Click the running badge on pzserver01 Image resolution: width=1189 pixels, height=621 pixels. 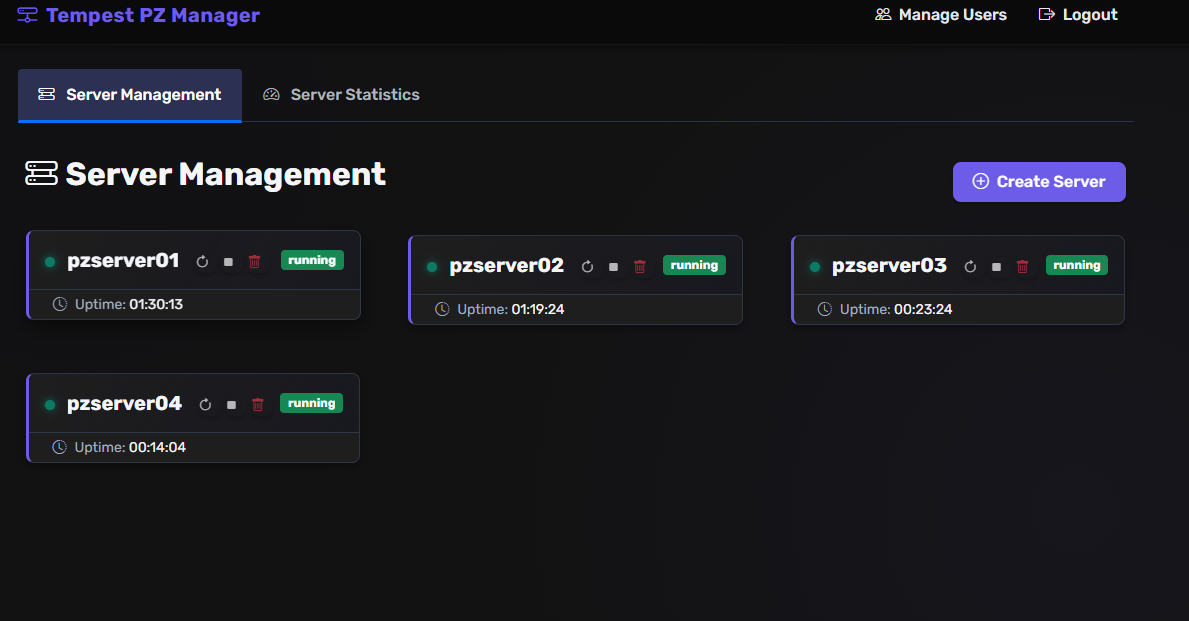[312, 260]
